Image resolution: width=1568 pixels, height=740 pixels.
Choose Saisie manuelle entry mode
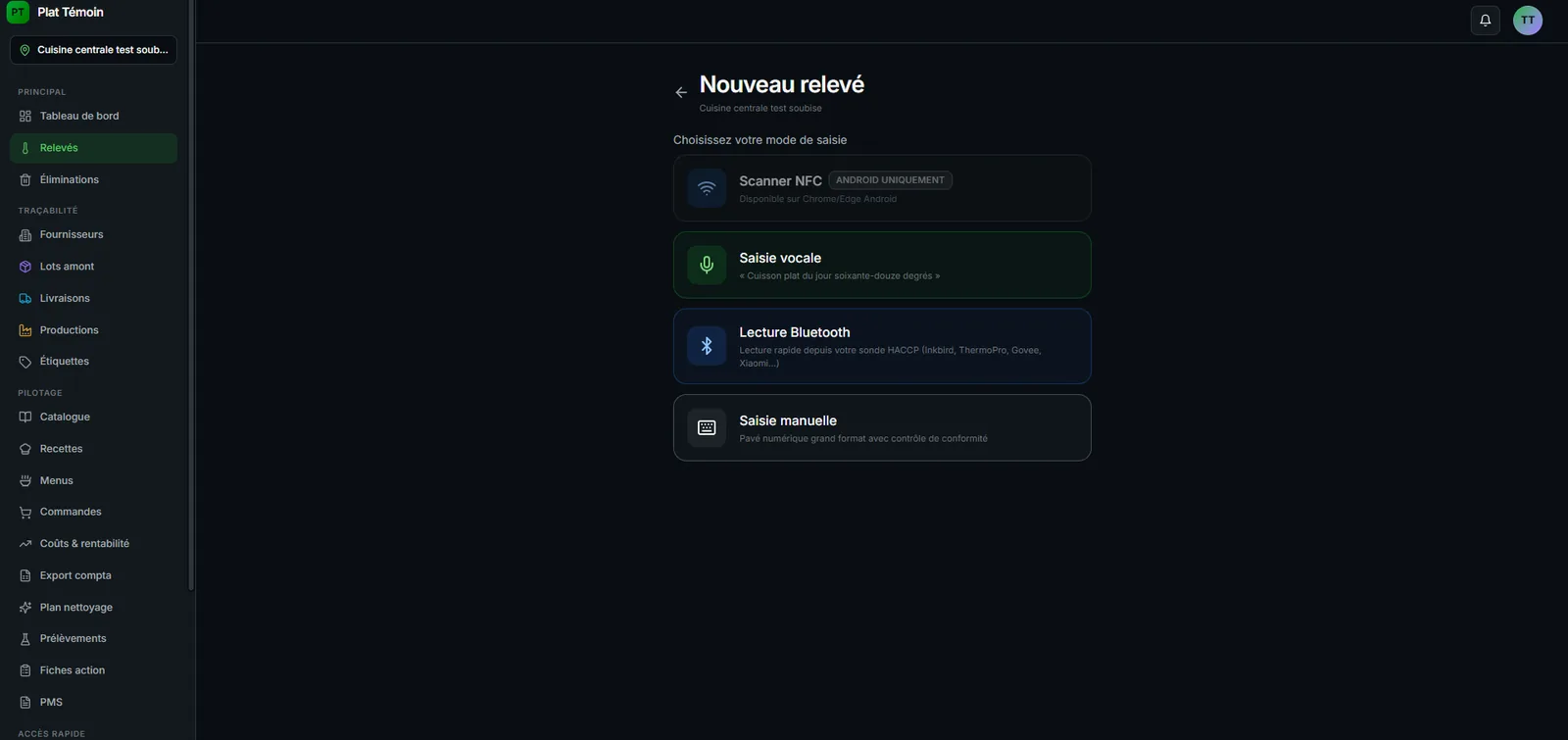tap(882, 427)
